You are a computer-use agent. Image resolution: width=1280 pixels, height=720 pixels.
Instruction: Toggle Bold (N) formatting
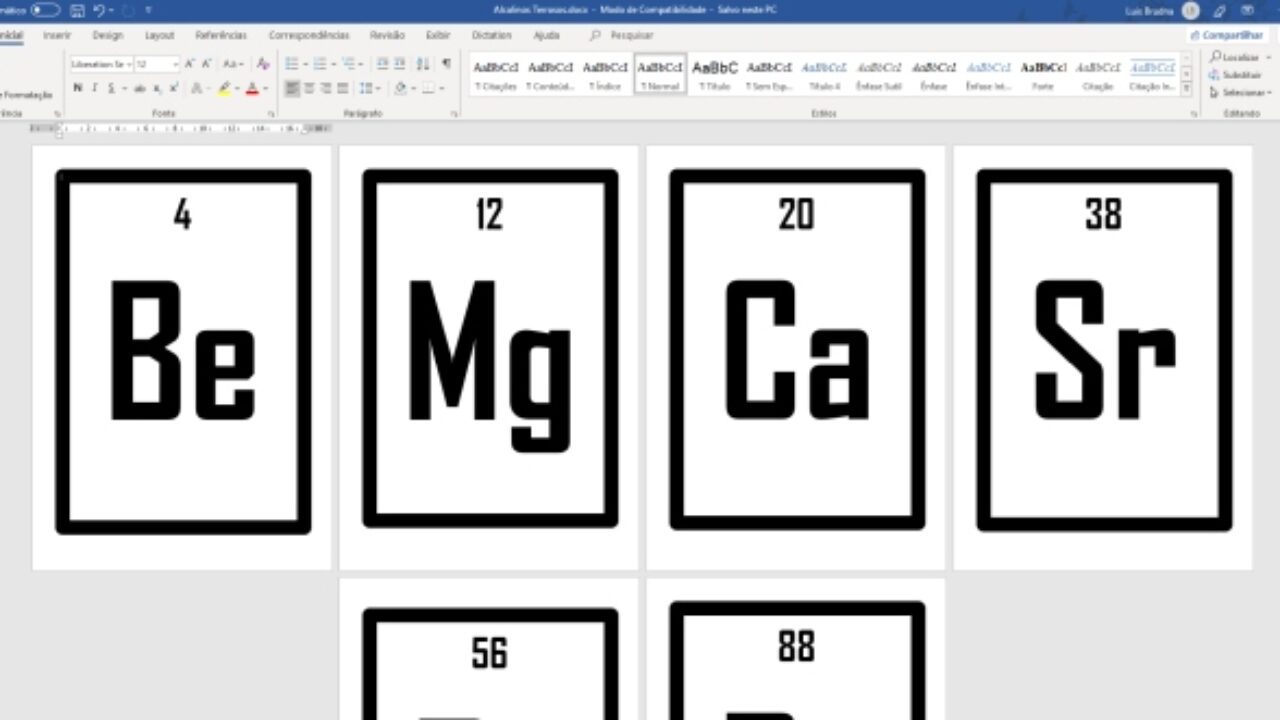(78, 88)
